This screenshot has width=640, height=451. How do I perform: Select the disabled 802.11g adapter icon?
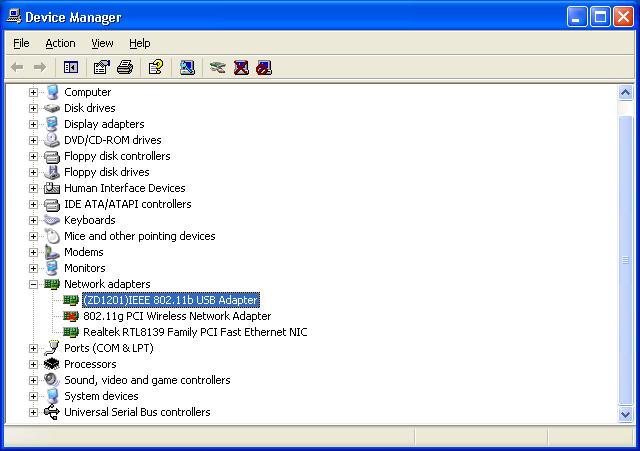click(71, 316)
